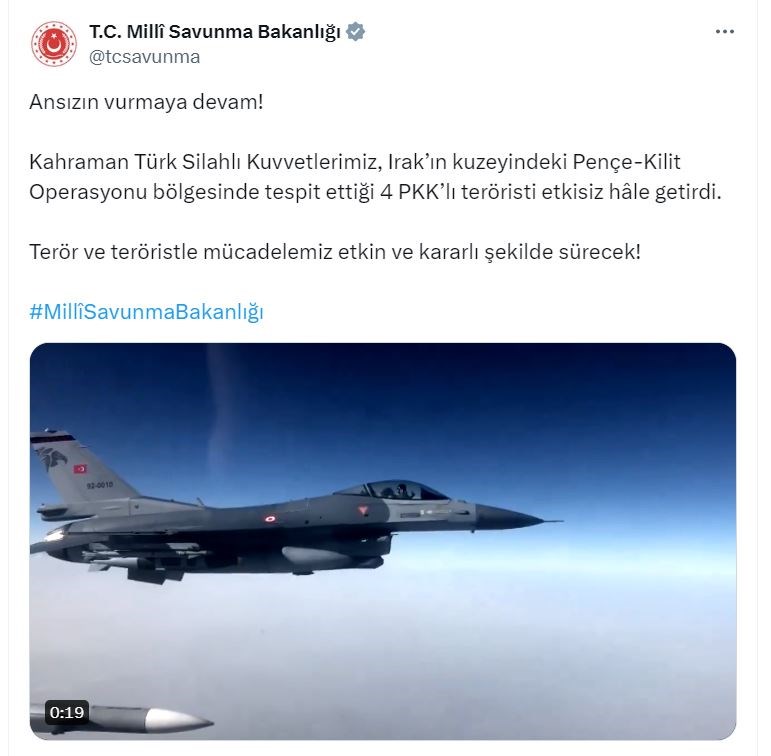Open the three-dot more options menu

[725, 31]
